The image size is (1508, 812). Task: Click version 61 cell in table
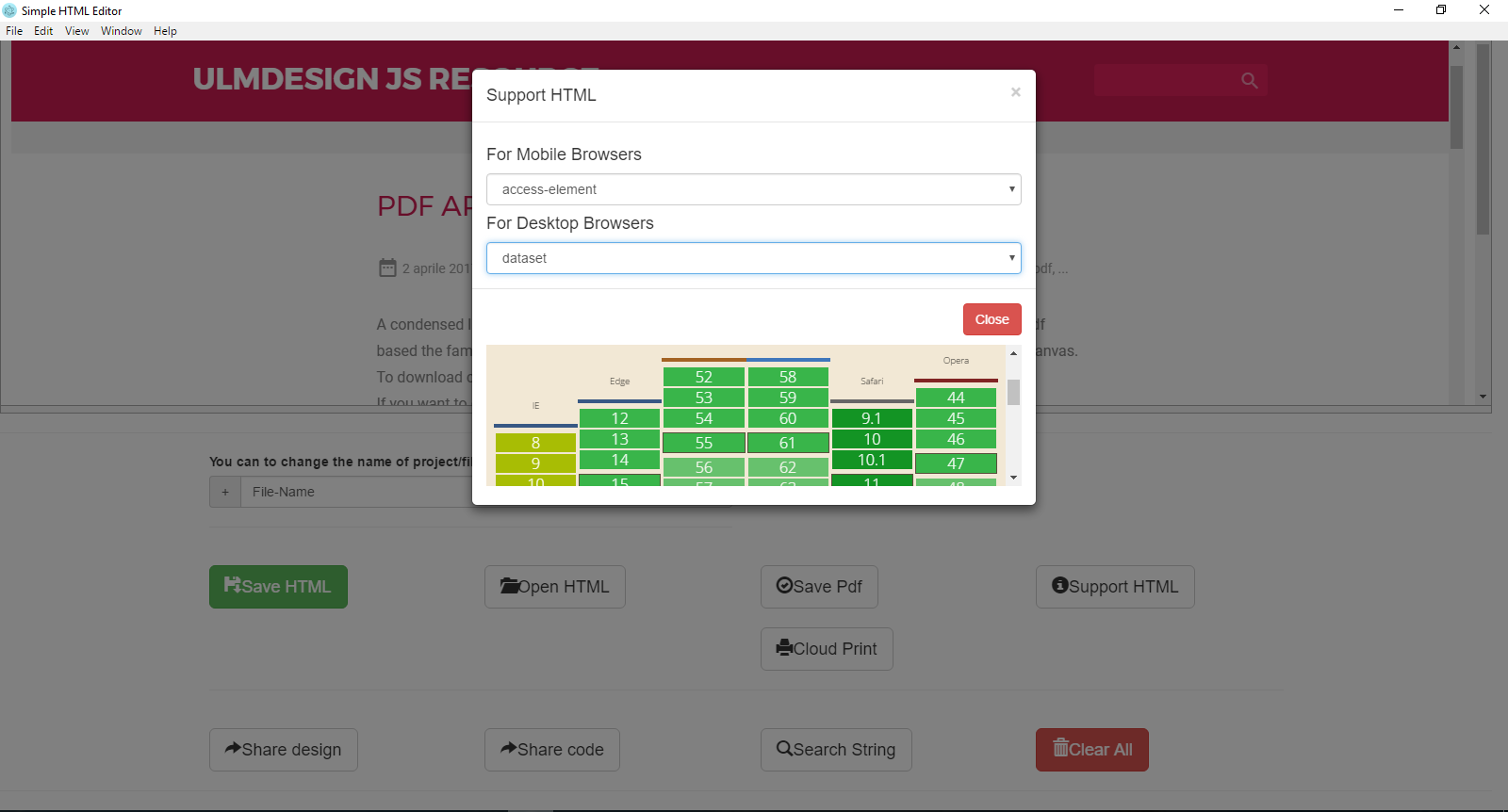tap(788, 443)
